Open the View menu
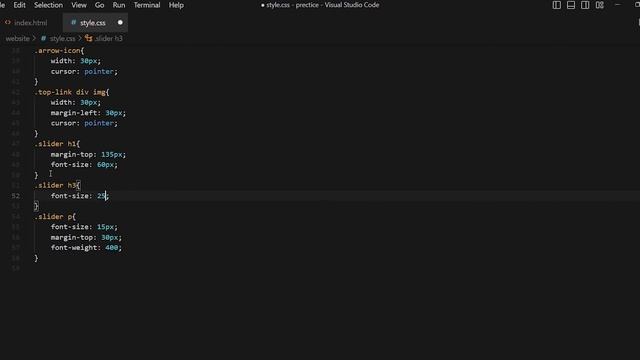The width and height of the screenshot is (640, 360). pyautogui.click(x=79, y=5)
